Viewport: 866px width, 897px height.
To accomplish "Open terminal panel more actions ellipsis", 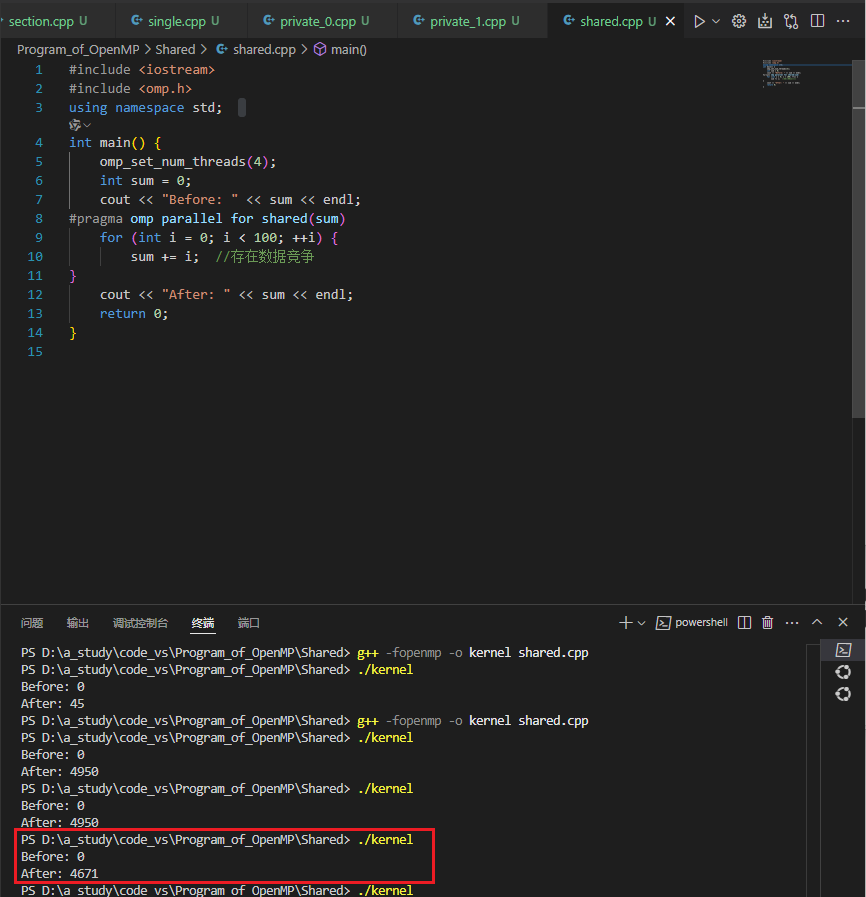I will pyautogui.click(x=792, y=622).
